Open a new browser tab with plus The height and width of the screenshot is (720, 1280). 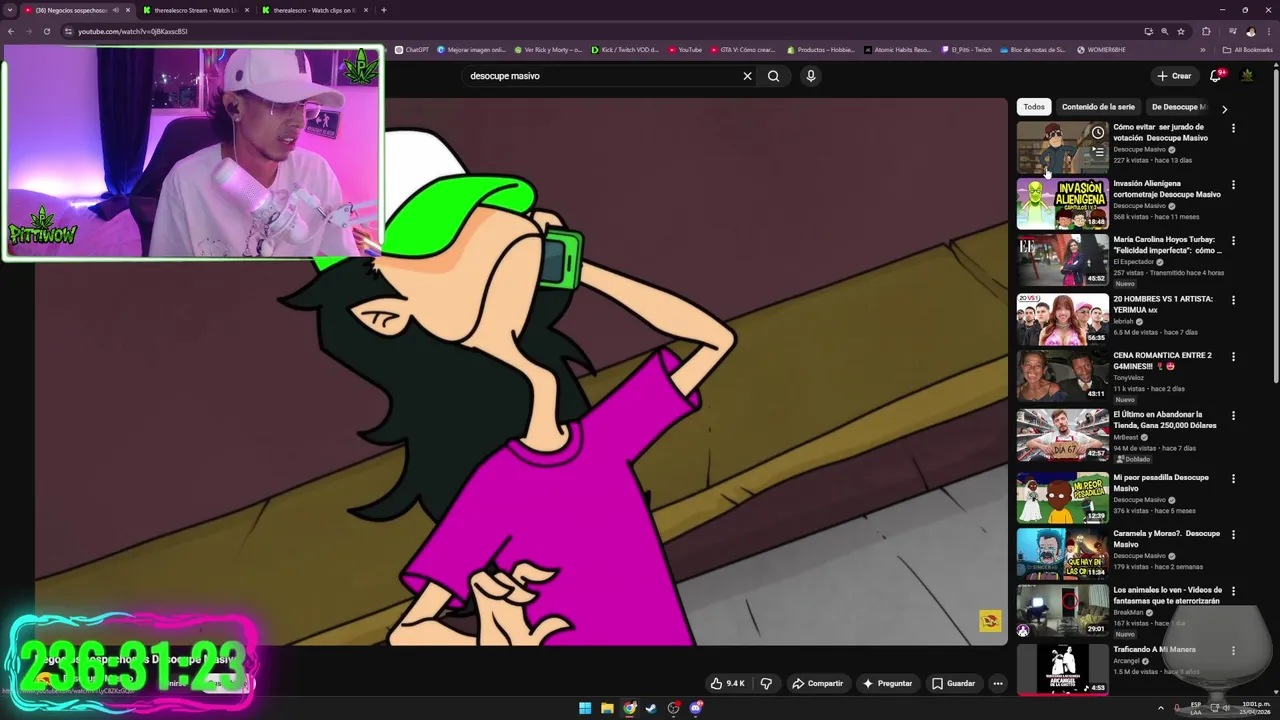coord(384,10)
